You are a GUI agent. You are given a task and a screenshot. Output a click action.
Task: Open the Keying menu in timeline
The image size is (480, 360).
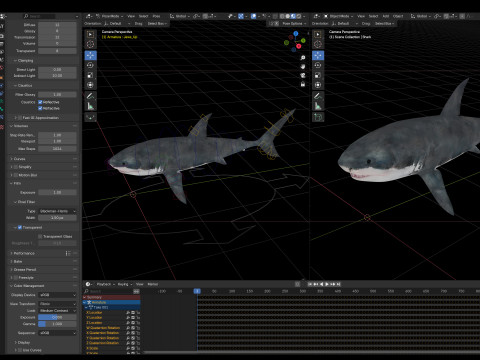tap(125, 284)
